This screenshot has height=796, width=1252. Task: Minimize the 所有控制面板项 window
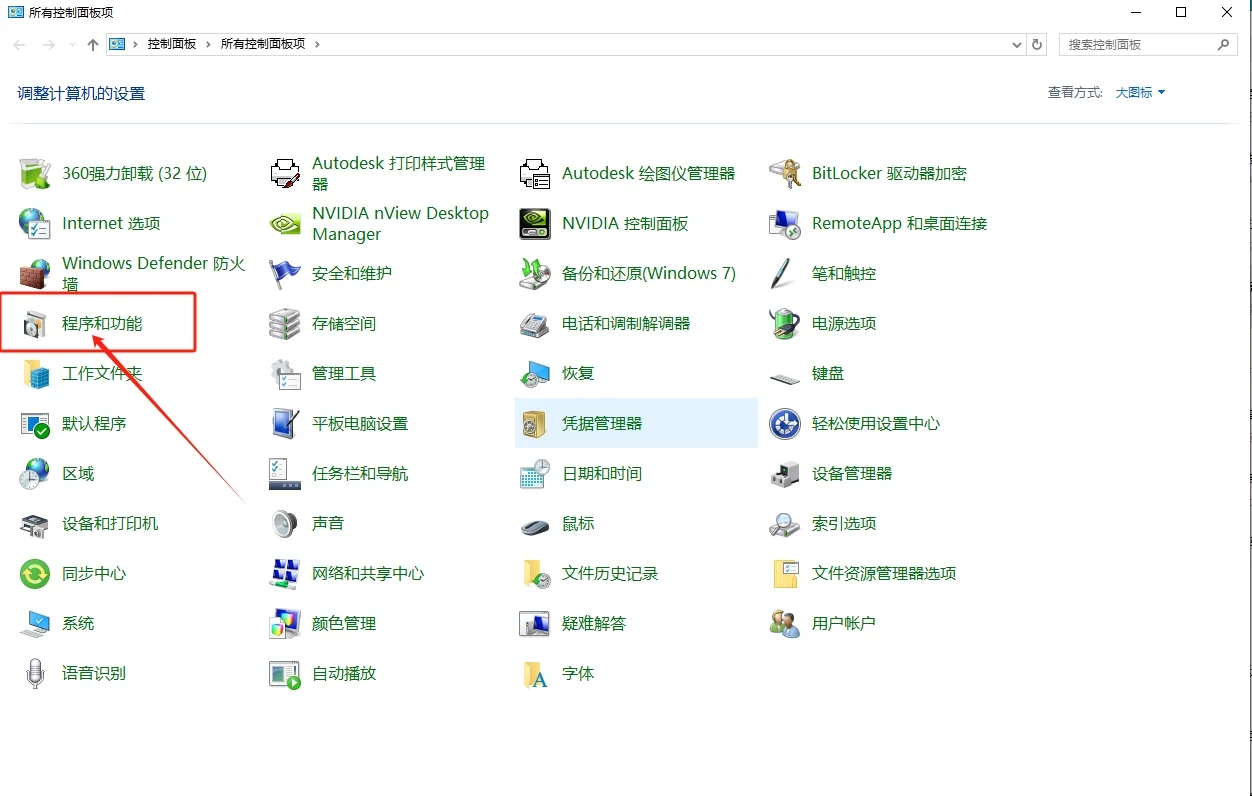1135,12
